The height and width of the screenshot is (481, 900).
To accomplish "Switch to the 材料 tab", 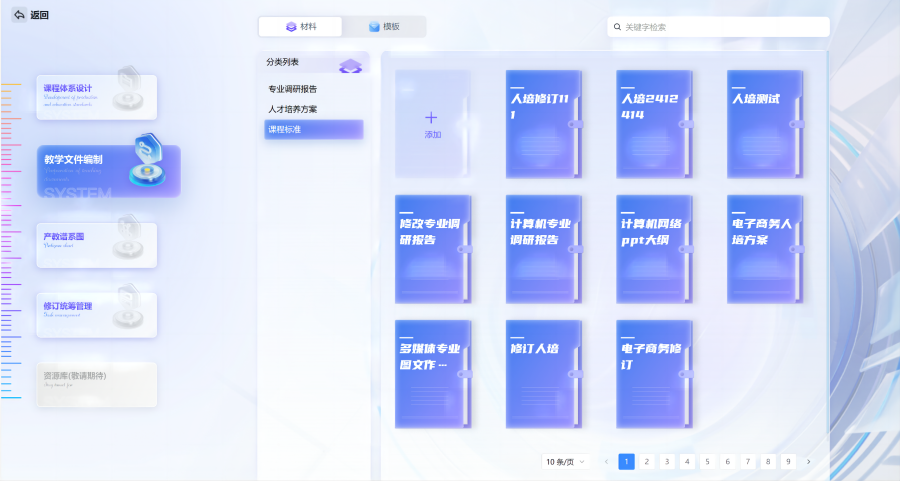I will (x=300, y=27).
